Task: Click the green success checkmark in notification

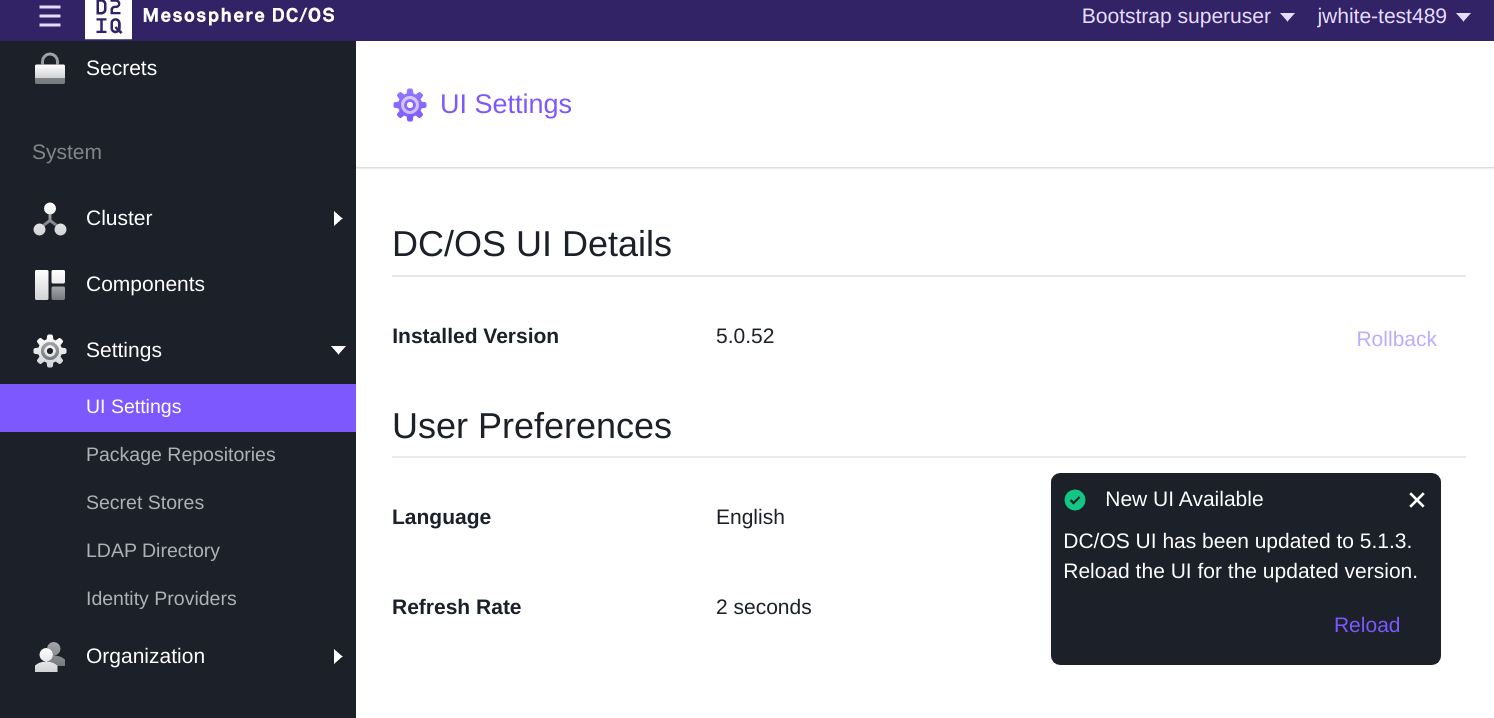Action: point(1075,499)
